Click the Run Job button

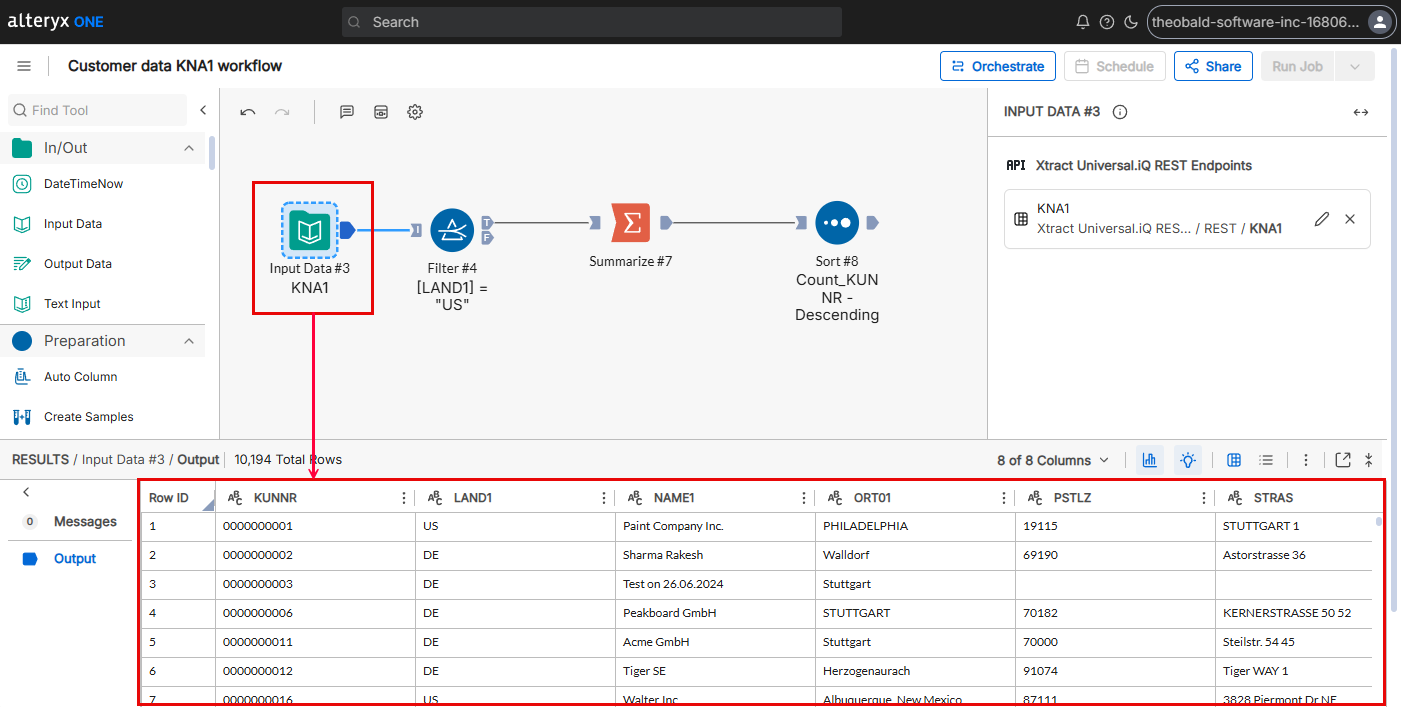coord(1298,66)
